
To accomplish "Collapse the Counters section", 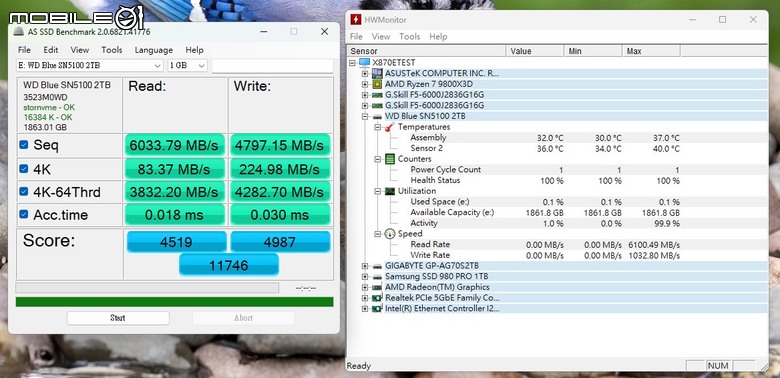I will (x=378, y=159).
